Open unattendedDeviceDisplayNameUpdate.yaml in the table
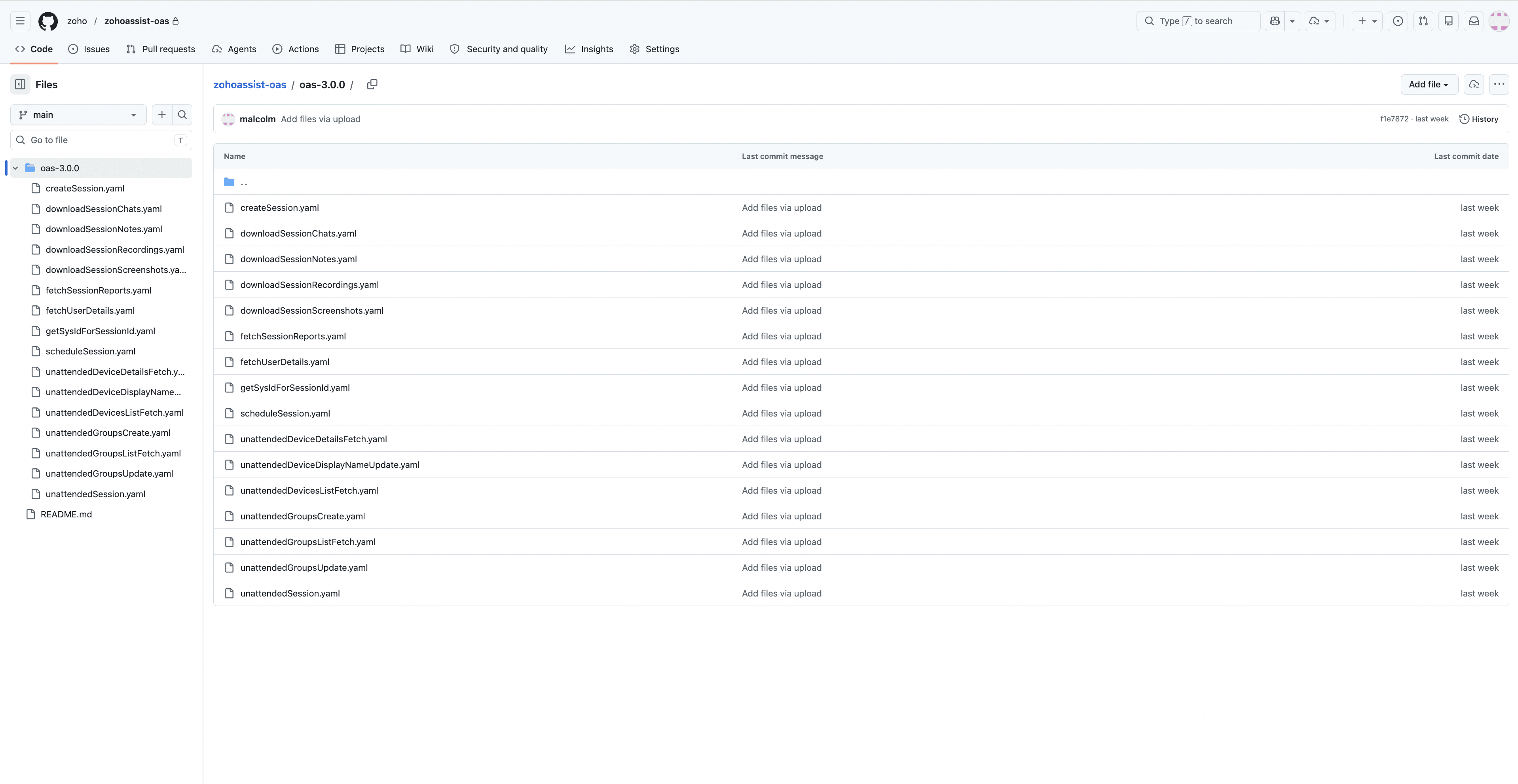This screenshot has height=784, width=1518. point(330,465)
